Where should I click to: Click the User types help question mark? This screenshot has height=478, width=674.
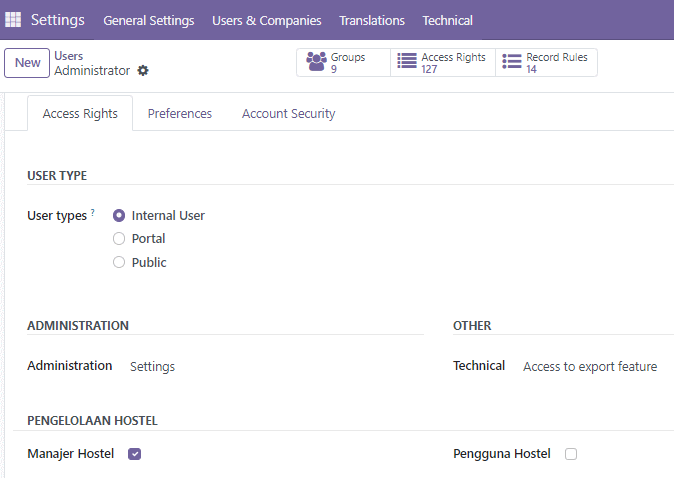click(x=92, y=212)
